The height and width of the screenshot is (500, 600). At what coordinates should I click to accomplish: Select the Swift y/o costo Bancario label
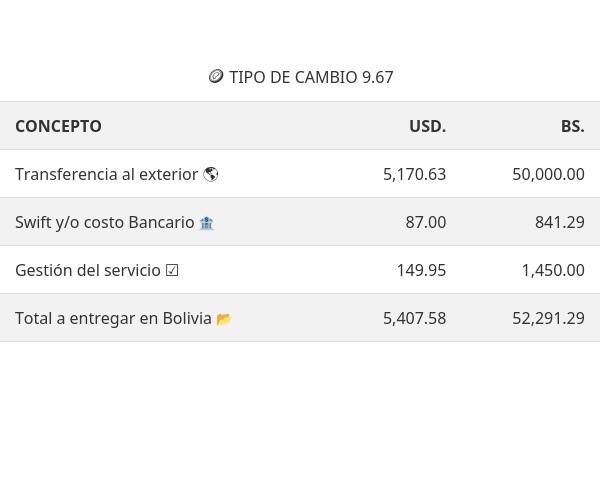[x=104, y=222]
